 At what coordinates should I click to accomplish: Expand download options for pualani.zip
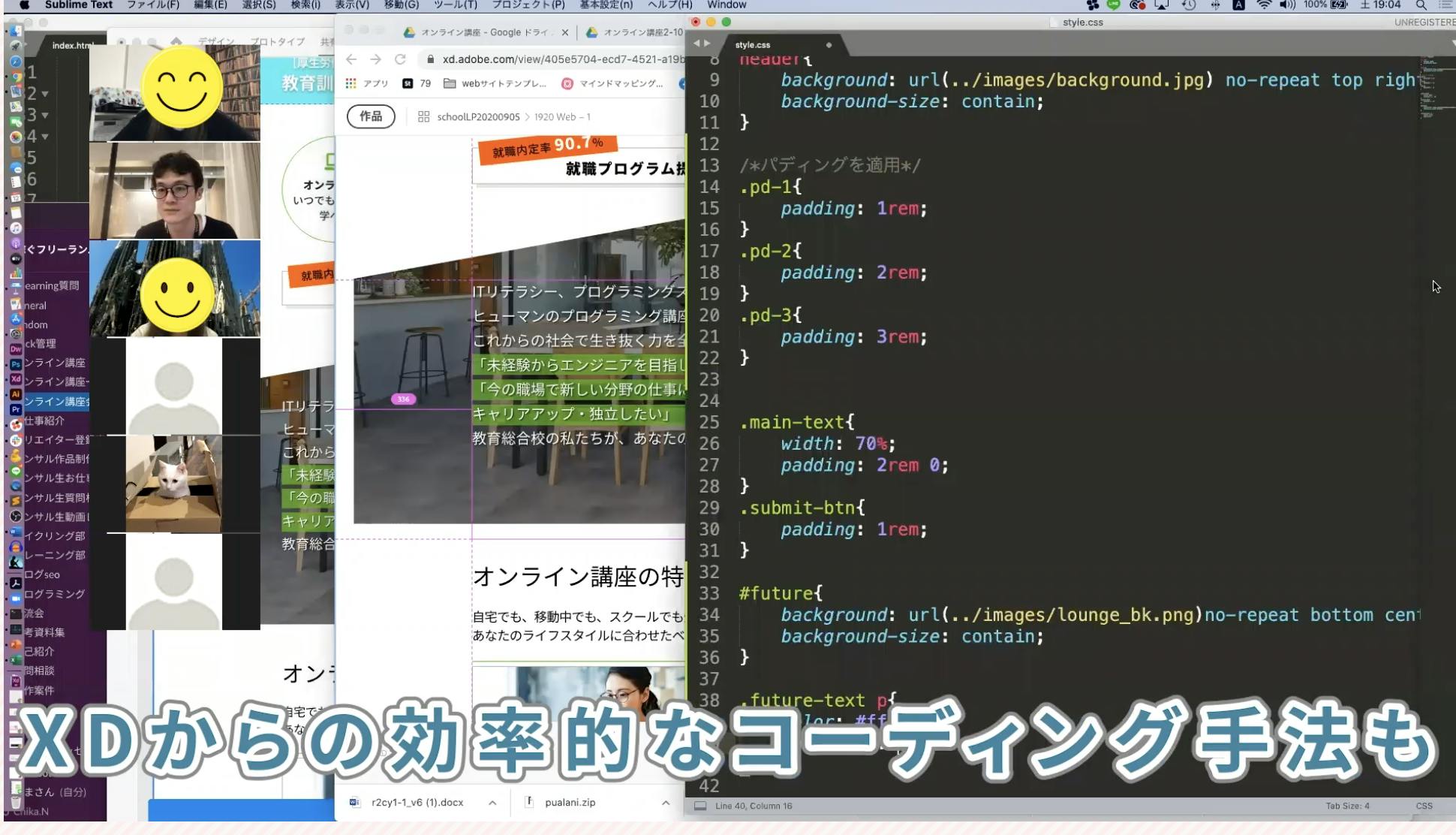665,802
